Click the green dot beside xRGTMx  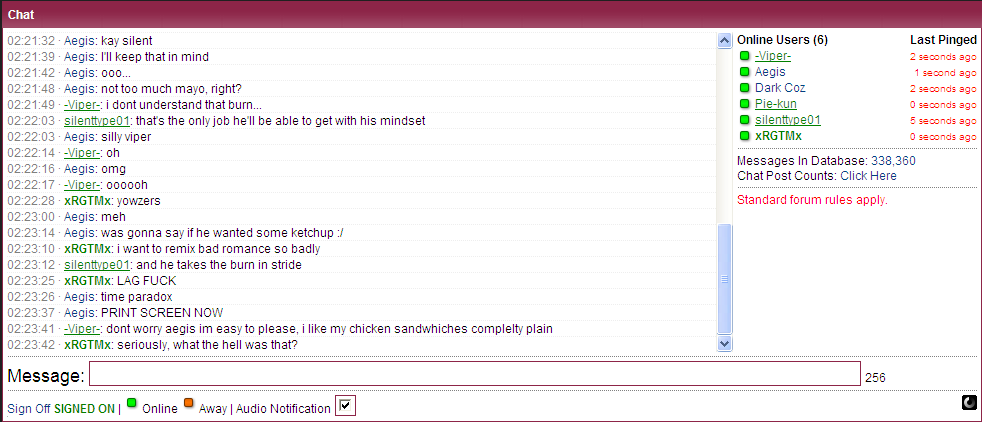pyautogui.click(x=745, y=136)
